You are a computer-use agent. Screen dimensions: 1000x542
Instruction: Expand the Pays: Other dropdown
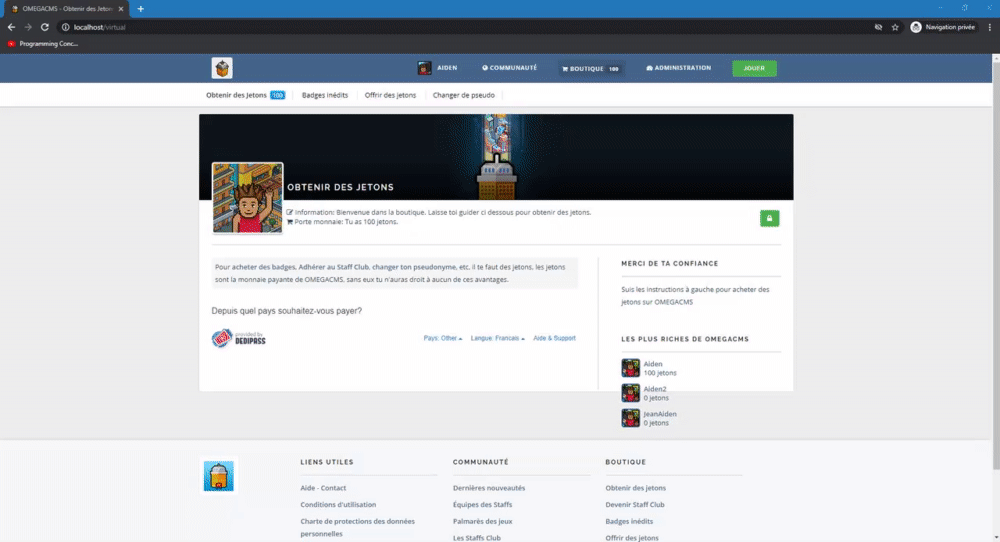point(443,338)
